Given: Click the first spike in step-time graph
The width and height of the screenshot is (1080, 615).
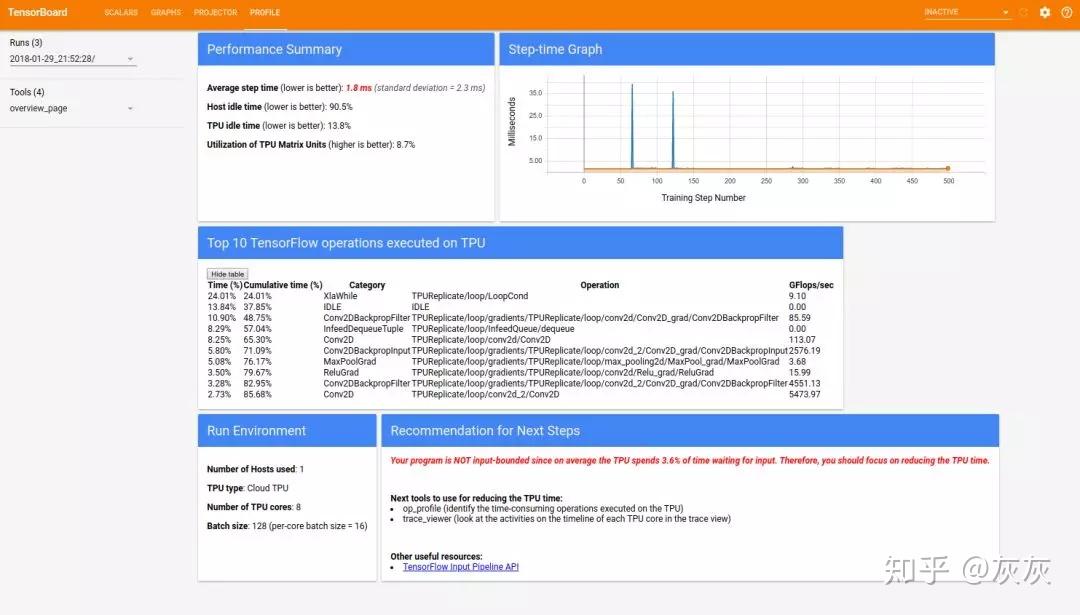Looking at the screenshot, I should point(632,126).
